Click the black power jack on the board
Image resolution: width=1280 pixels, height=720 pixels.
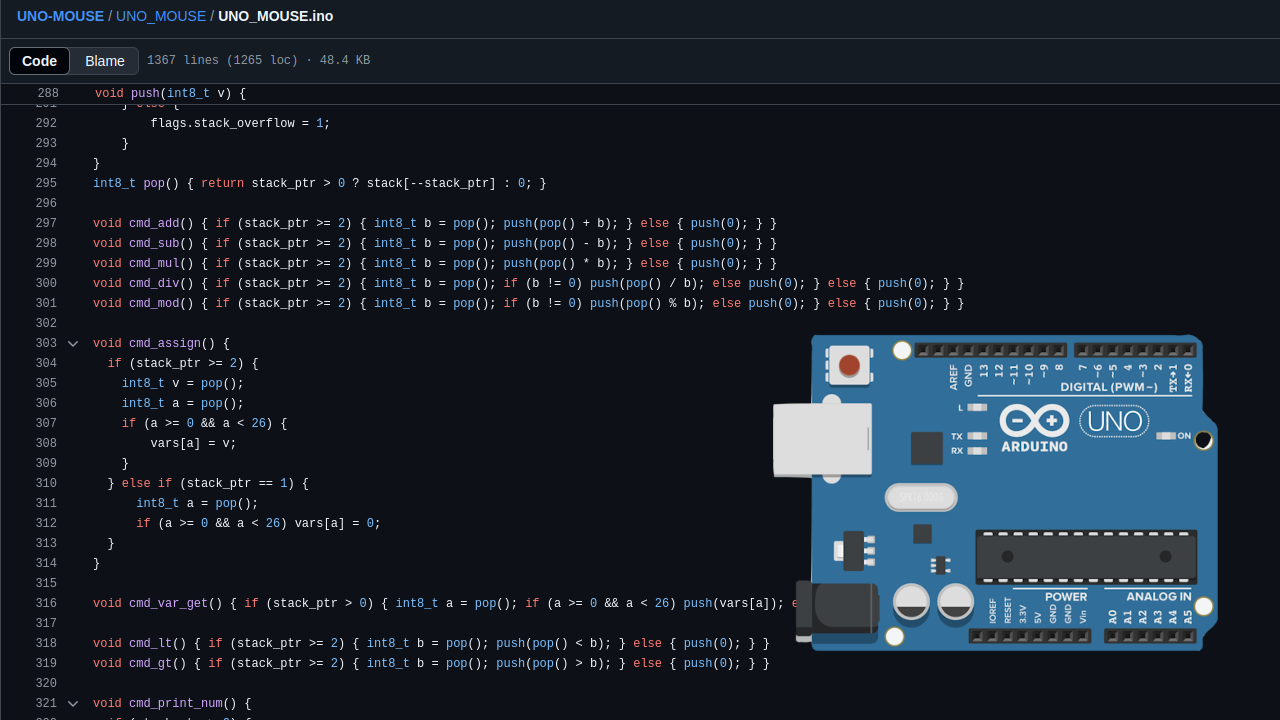(x=836, y=609)
